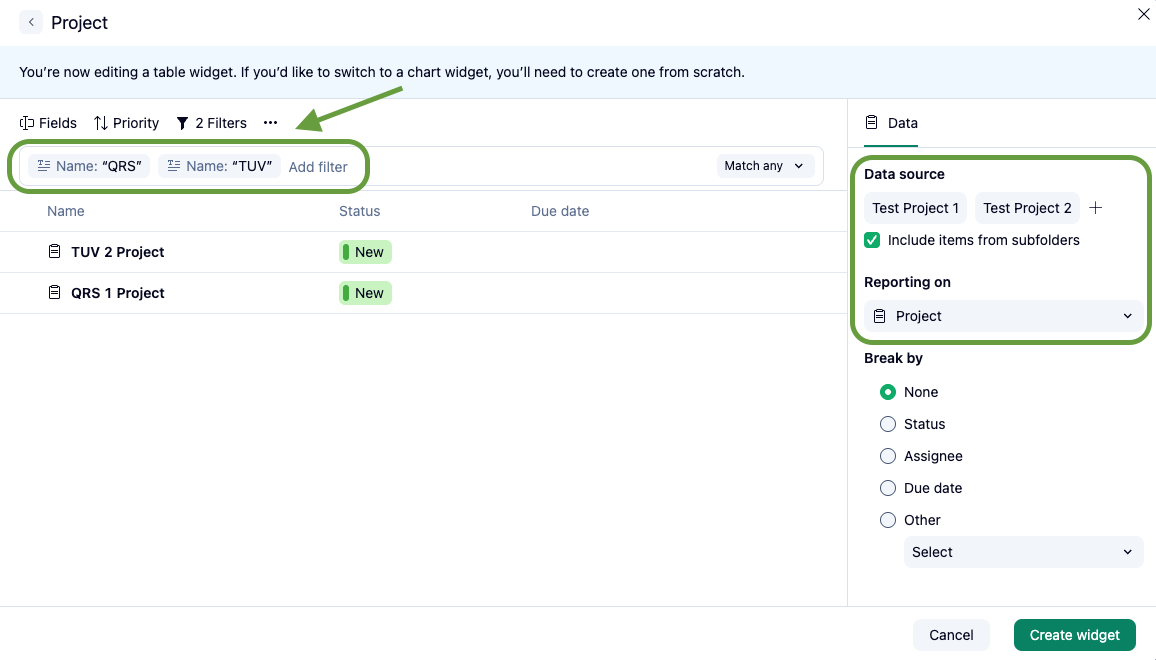Open the three-dot more options menu
The width and height of the screenshot is (1156, 660).
click(x=270, y=123)
